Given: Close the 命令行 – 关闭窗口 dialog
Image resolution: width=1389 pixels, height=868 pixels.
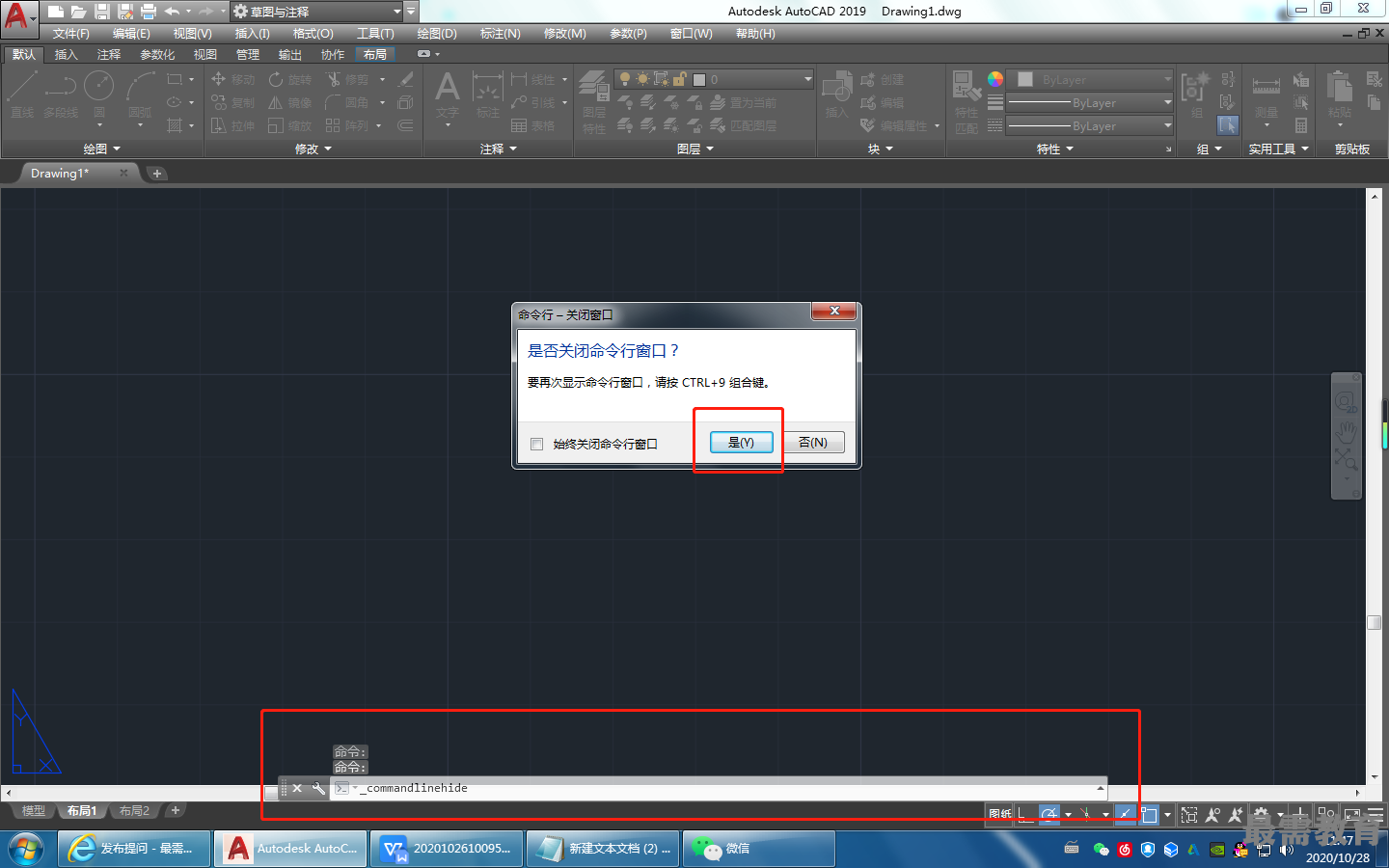Looking at the screenshot, I should [834, 311].
